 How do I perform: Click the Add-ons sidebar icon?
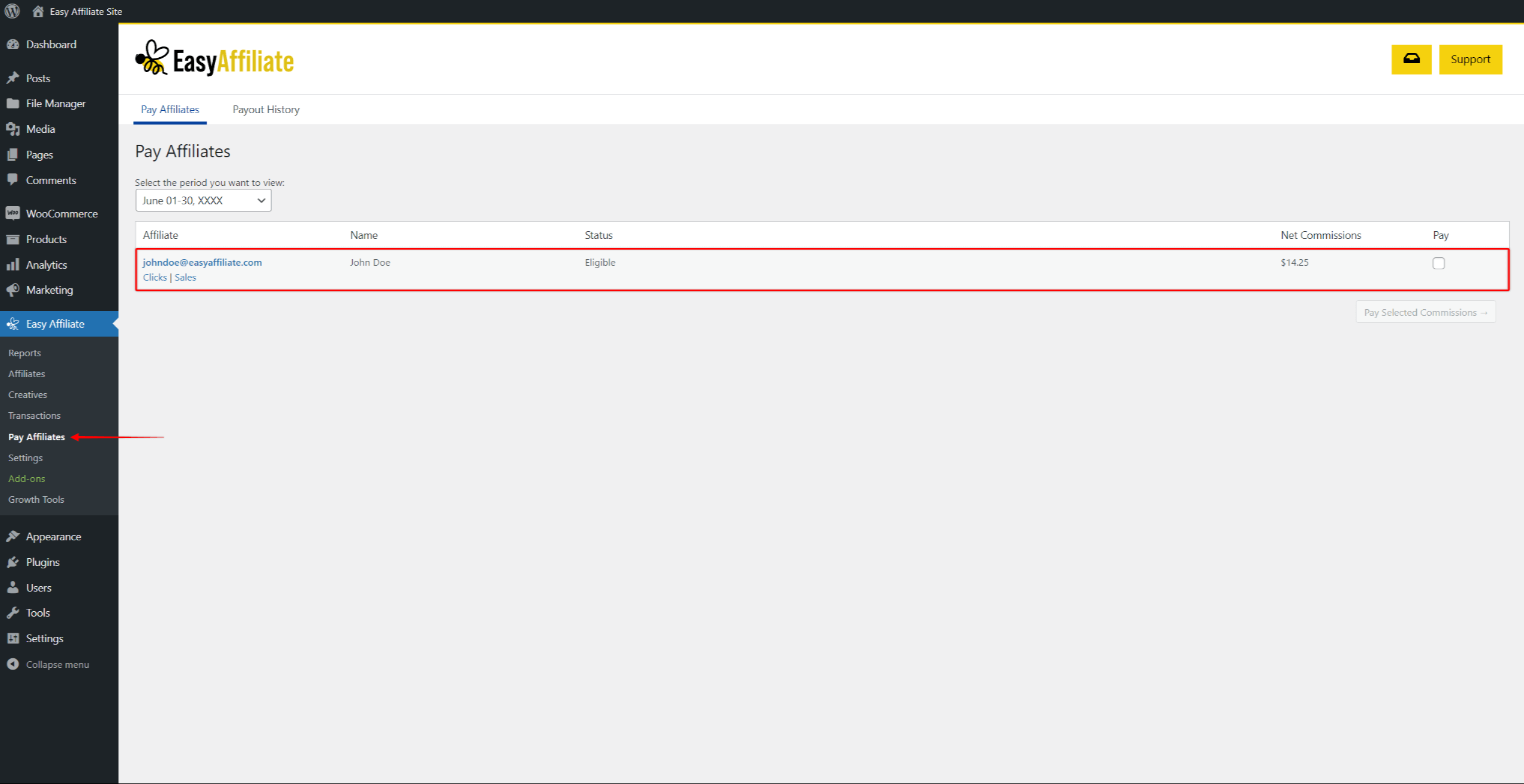(x=27, y=478)
